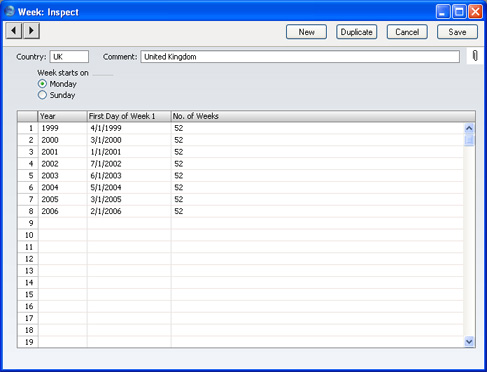Viewport: 487px width, 372px height.
Task: Click No. of Weeks value for 2006
Action: pos(317,211)
